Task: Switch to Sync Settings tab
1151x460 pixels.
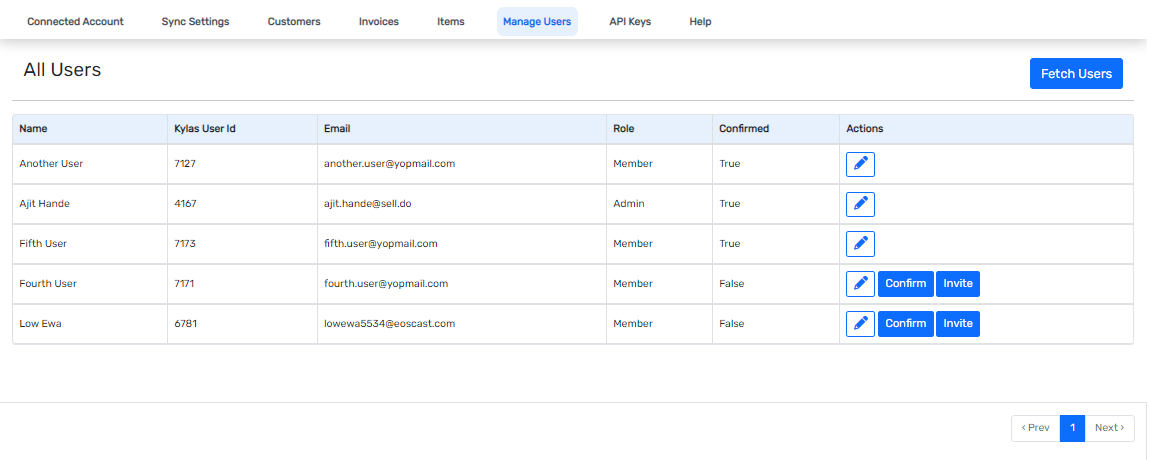Action: pyautogui.click(x=195, y=22)
